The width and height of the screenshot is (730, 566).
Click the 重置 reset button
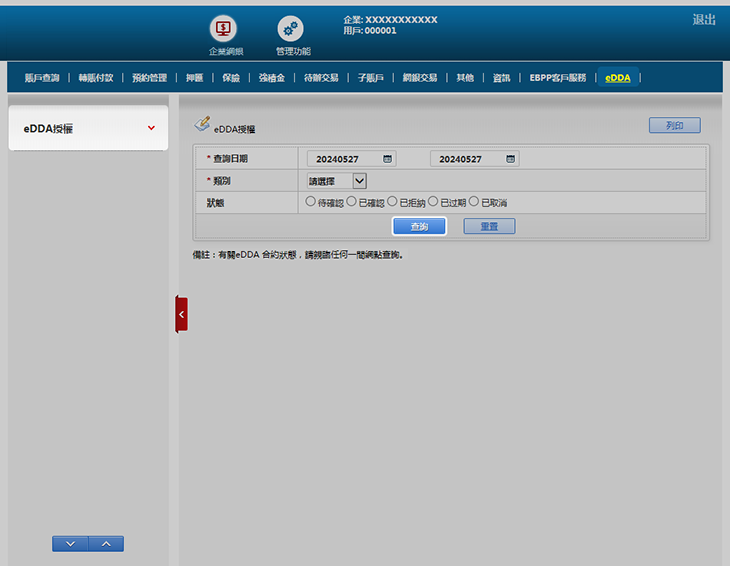point(489,227)
